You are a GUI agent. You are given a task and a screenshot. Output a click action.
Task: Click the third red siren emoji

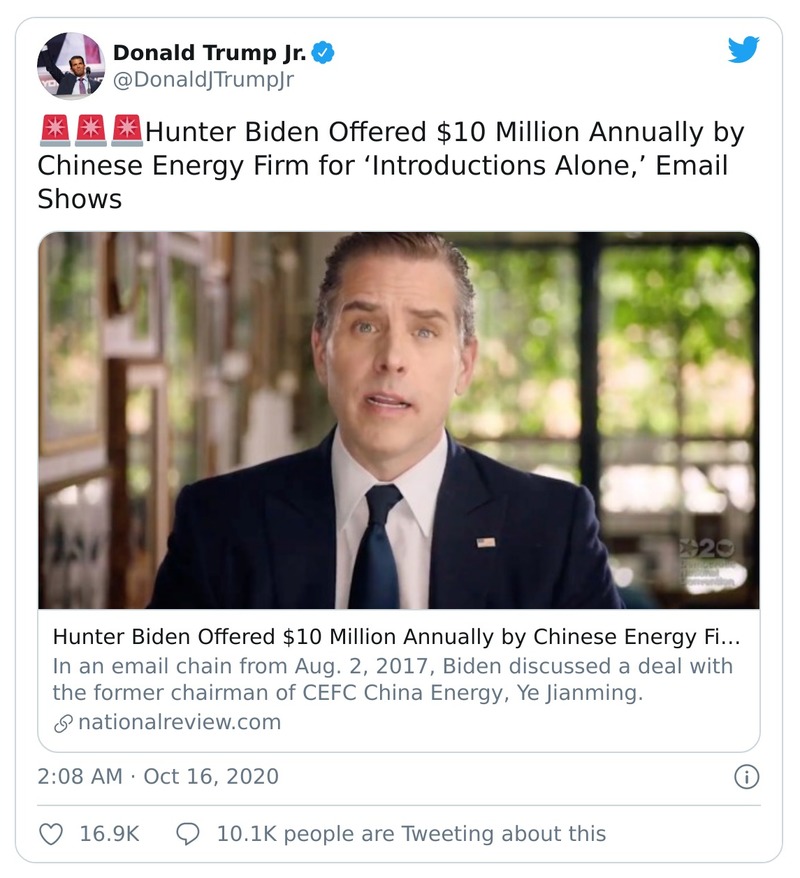pyautogui.click(x=126, y=131)
